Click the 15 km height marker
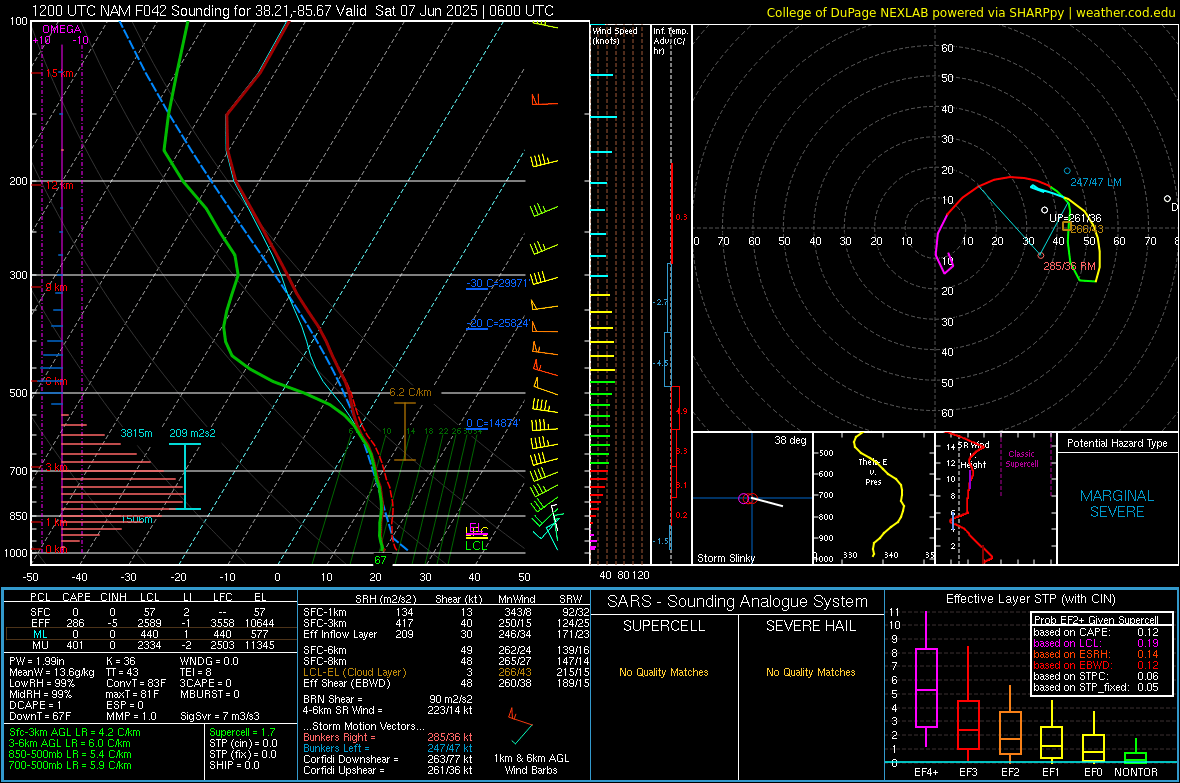Image resolution: width=1180 pixels, height=783 pixels. click(60, 73)
